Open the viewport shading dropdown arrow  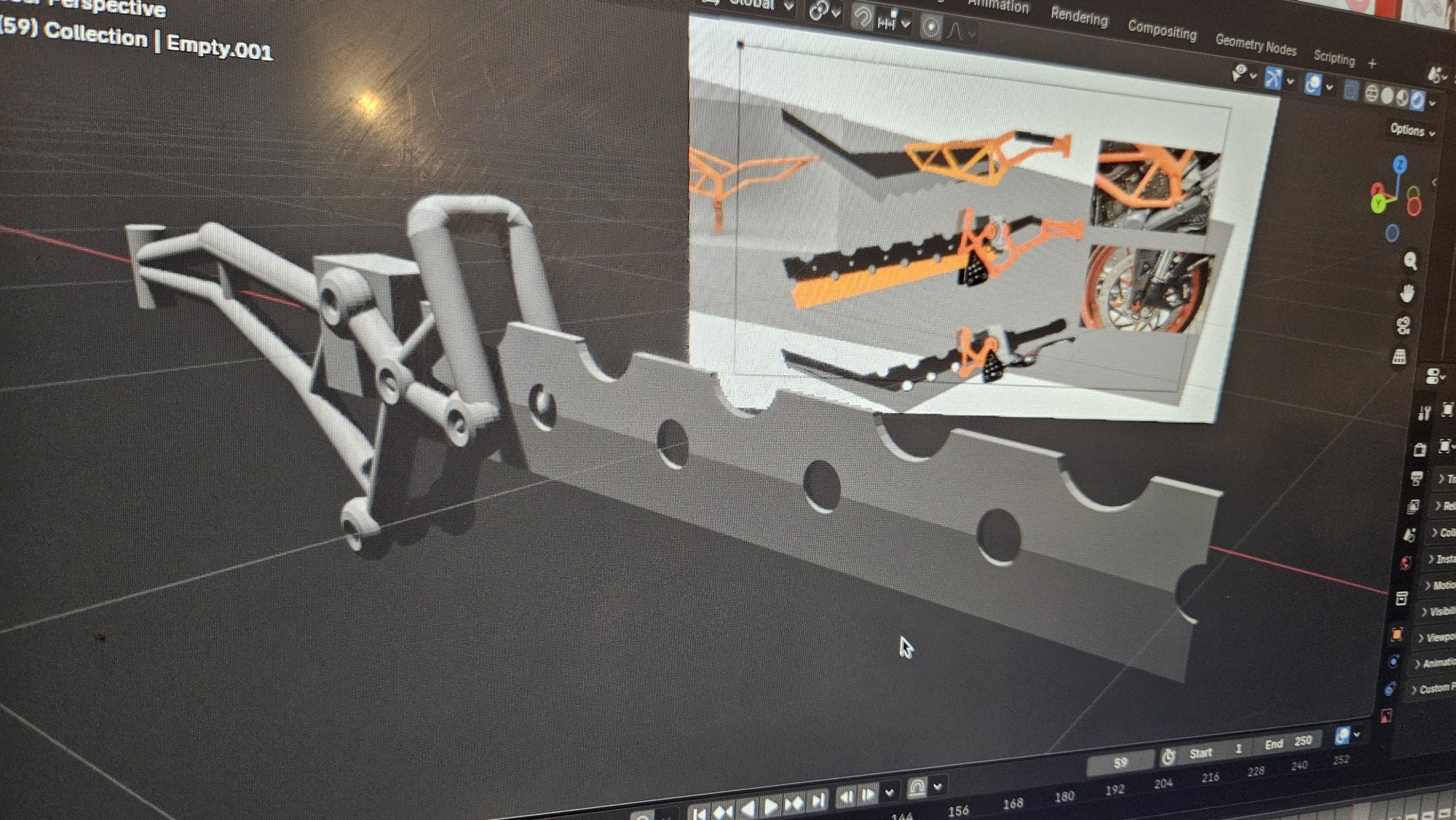[x=1432, y=103]
